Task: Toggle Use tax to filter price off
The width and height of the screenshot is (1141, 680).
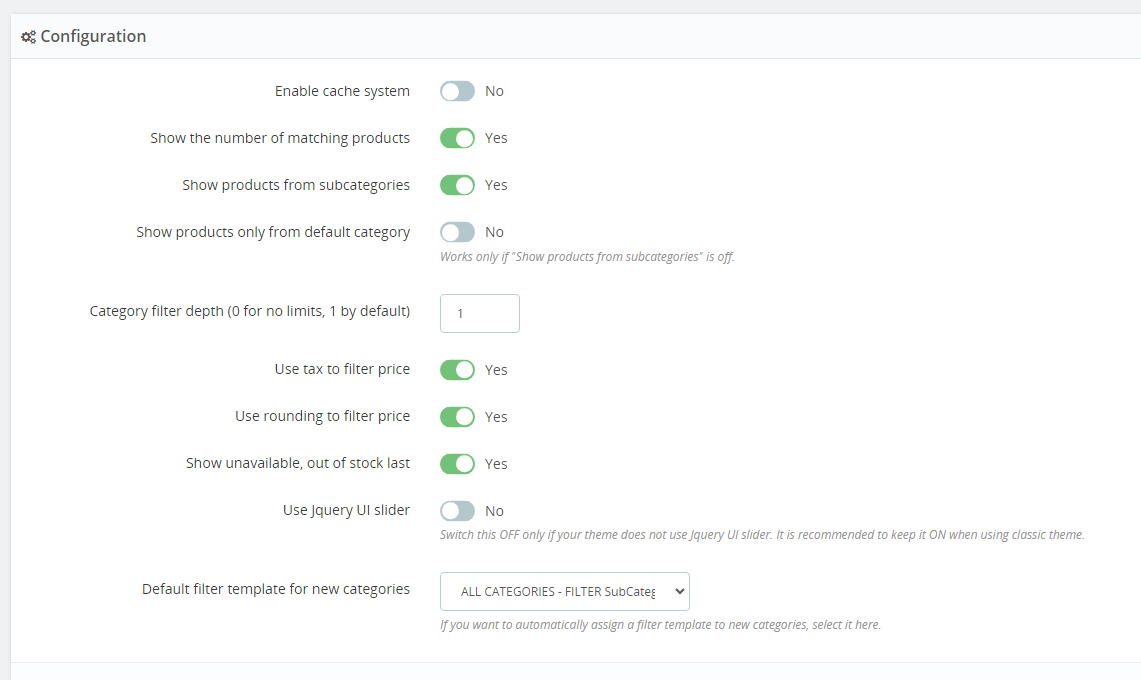Action: pyautogui.click(x=457, y=370)
